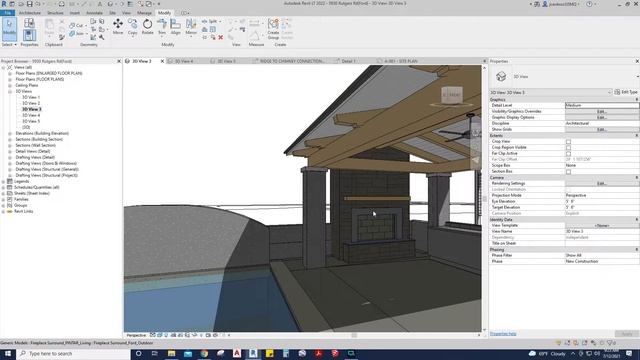Expand the Ceiling Plans tree node
The width and height of the screenshot is (640, 360).
click(x=10, y=85)
